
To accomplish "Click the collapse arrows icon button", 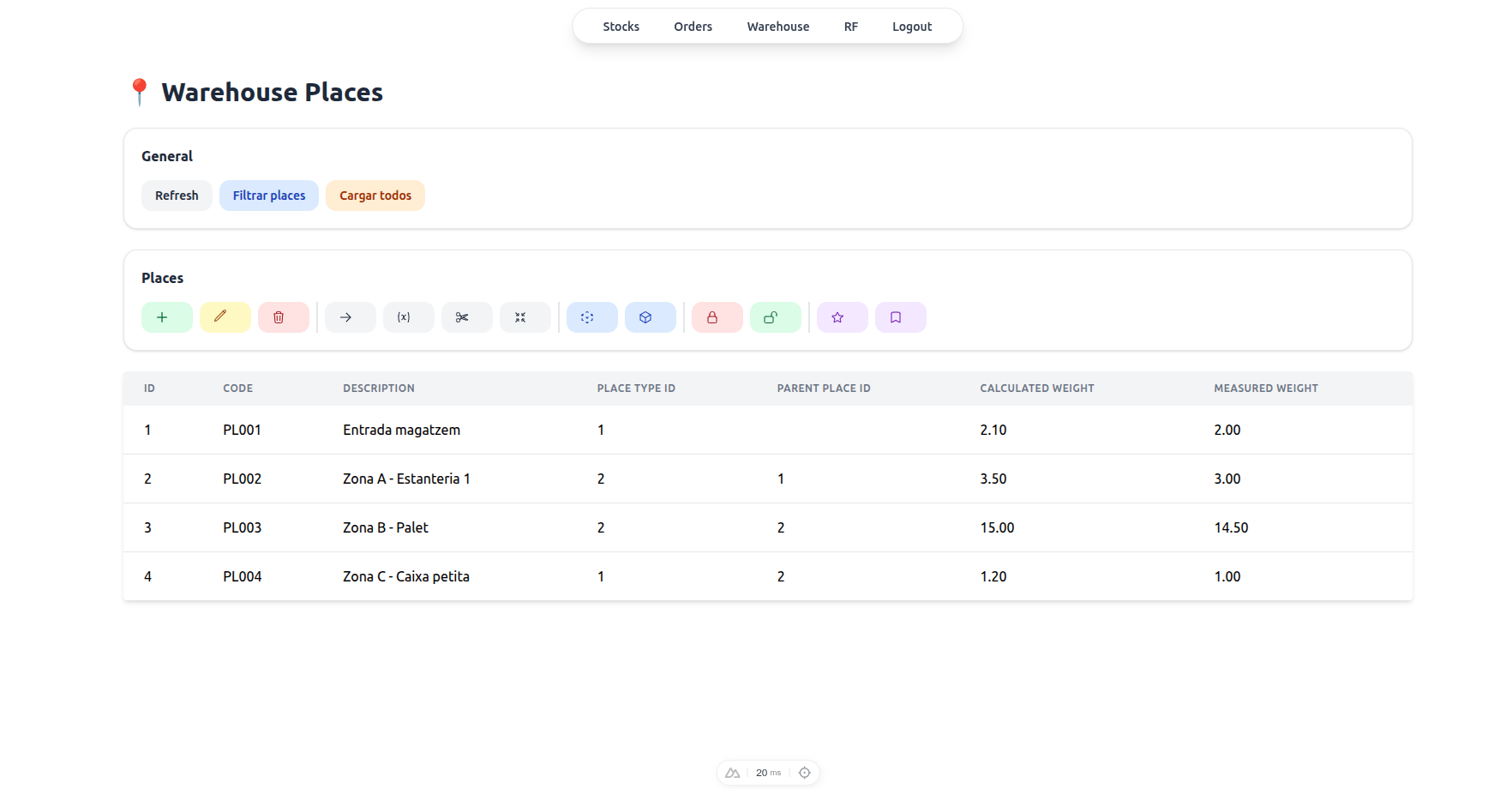I will point(525,317).
